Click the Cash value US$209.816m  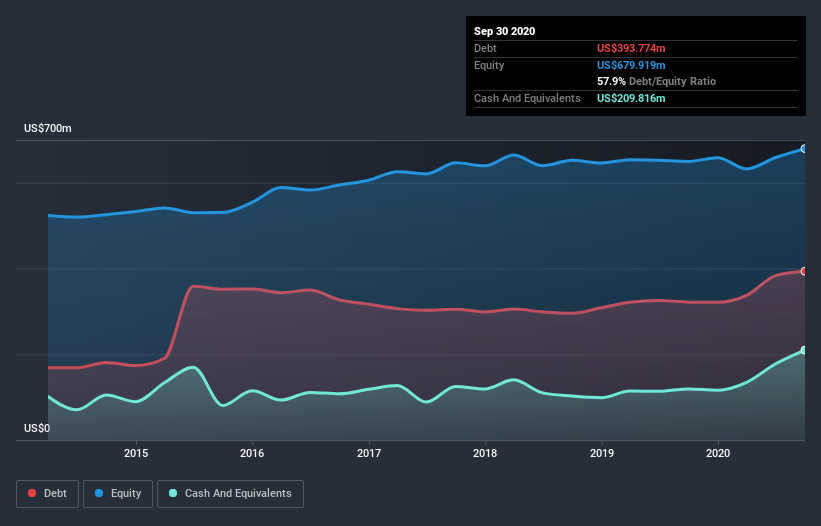[631, 98]
